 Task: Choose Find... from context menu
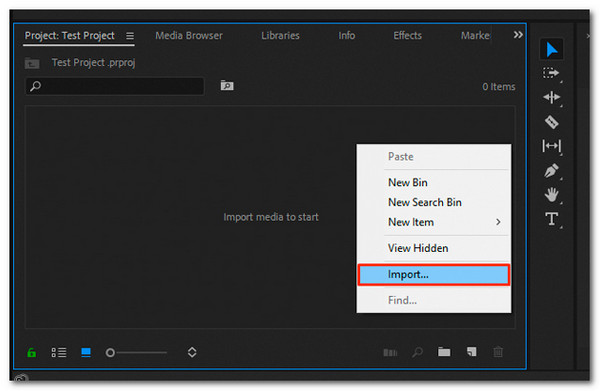pyautogui.click(x=434, y=300)
